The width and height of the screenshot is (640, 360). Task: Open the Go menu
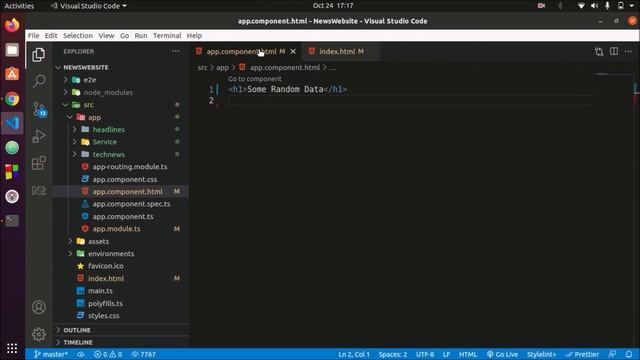tap(124, 36)
